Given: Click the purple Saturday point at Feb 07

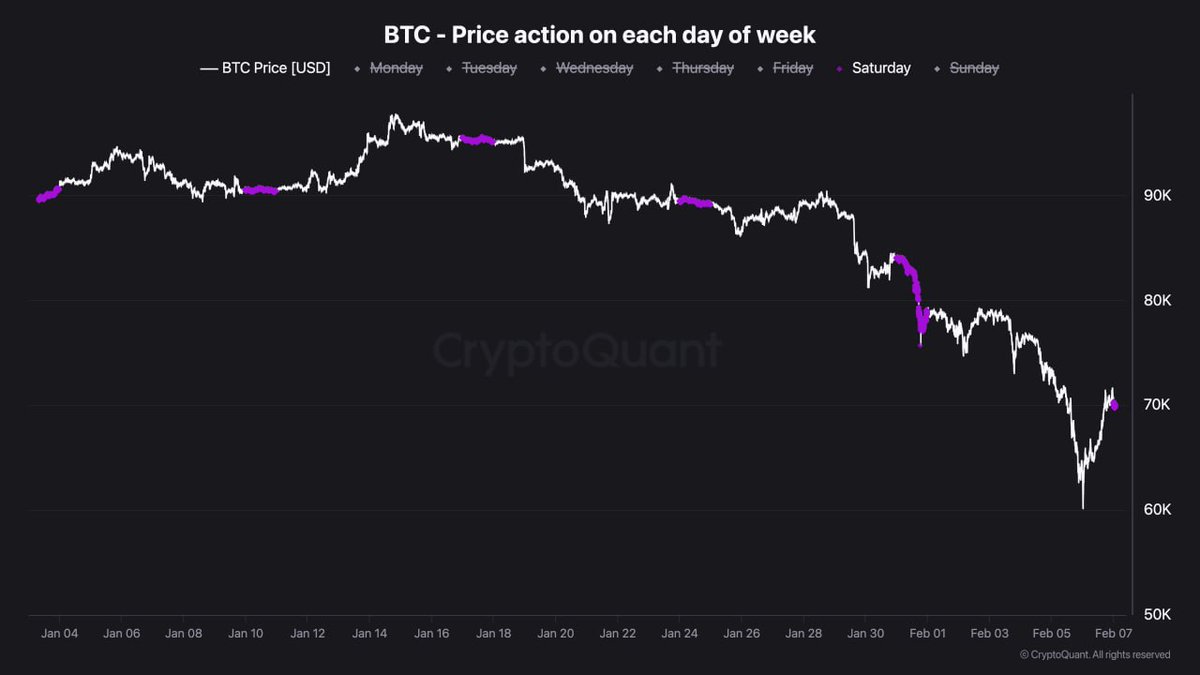Looking at the screenshot, I should pyautogui.click(x=1114, y=405).
